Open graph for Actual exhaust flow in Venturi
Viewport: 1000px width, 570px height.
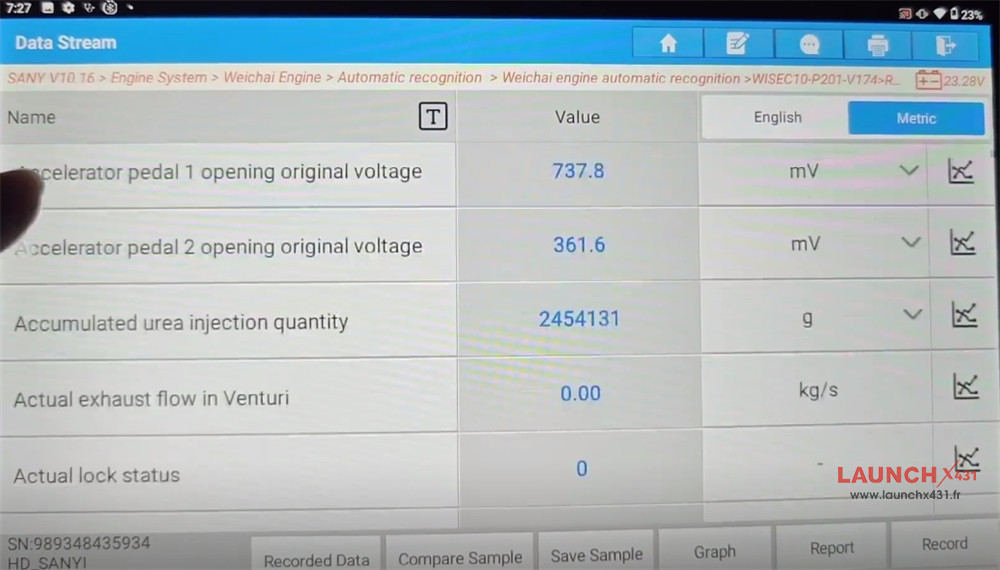click(965, 386)
